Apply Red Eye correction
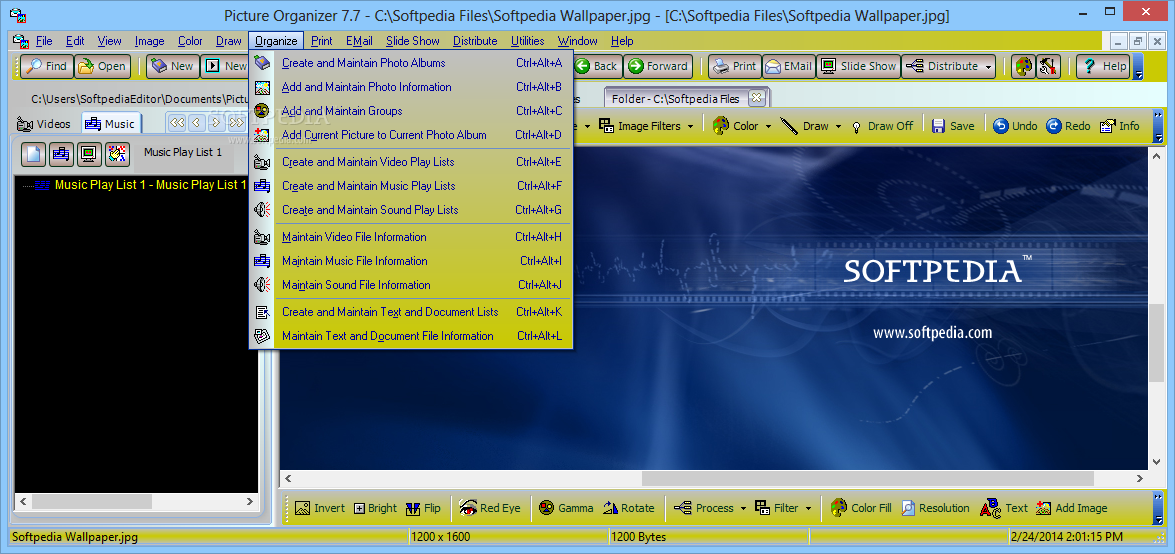 [490, 508]
